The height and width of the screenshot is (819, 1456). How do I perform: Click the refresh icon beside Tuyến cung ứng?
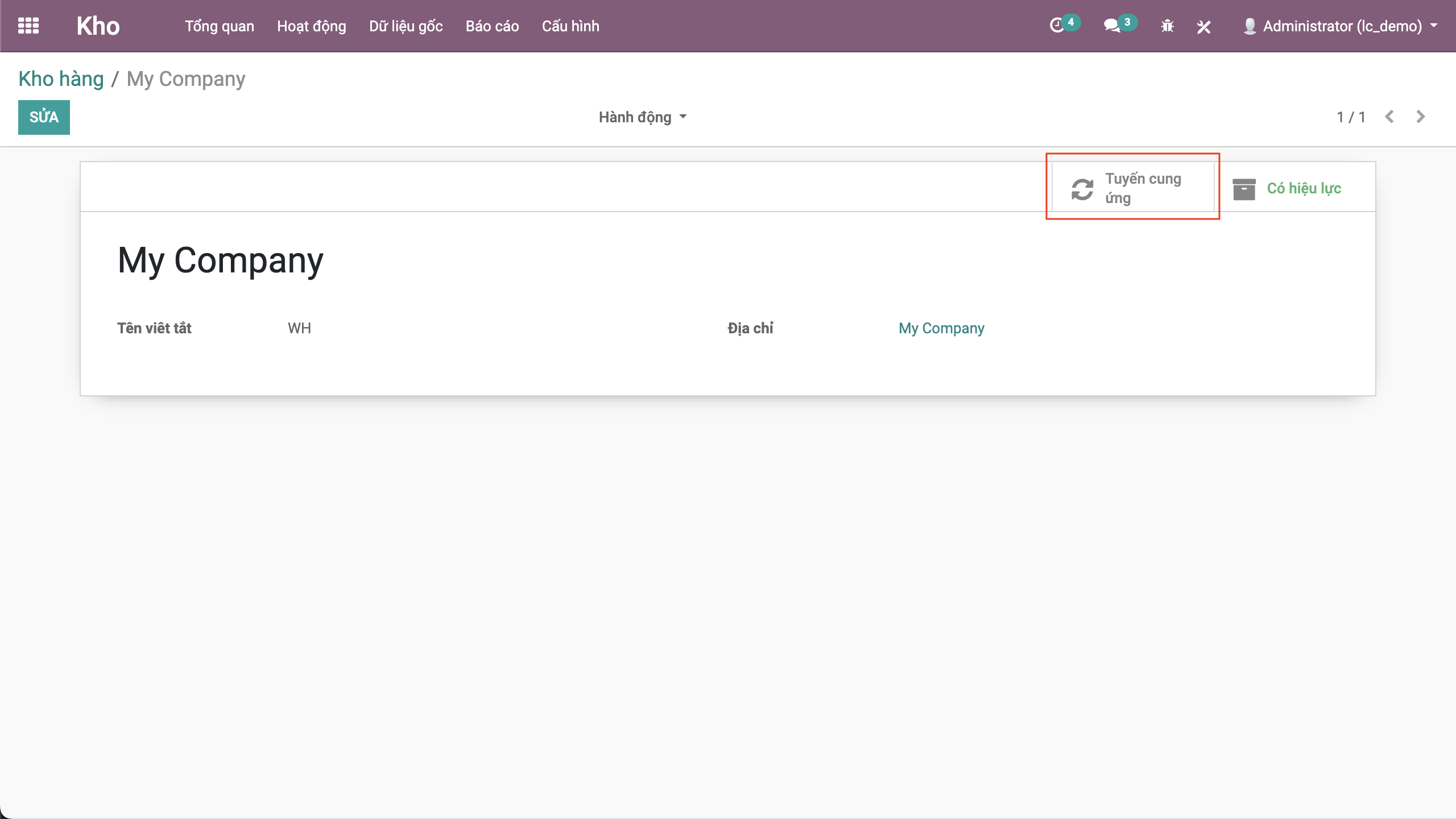coord(1082,189)
